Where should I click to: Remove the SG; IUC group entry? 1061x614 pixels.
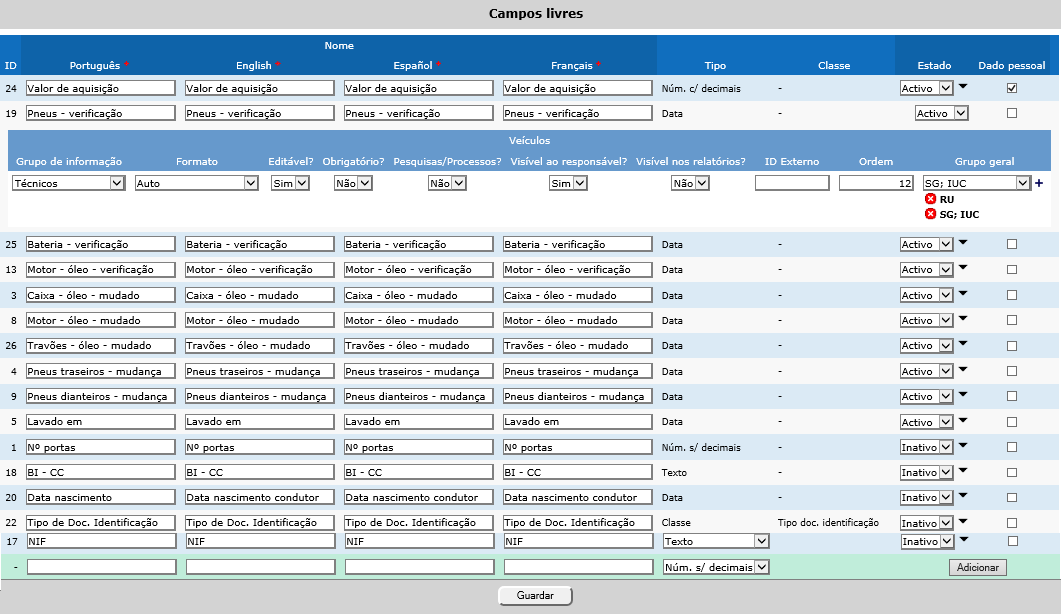[x=930, y=214]
